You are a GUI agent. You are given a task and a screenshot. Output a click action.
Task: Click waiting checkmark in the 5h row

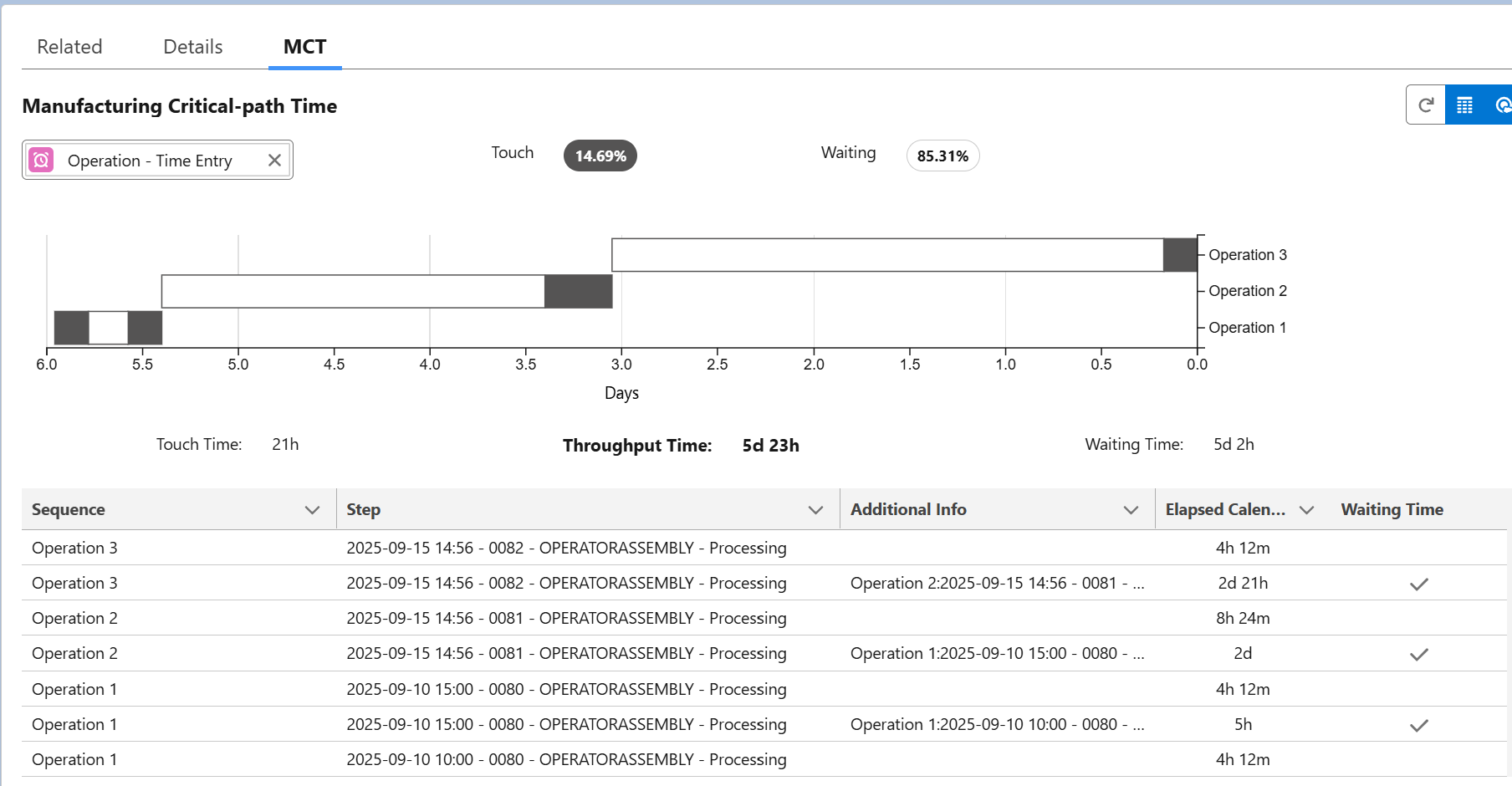click(x=1418, y=725)
